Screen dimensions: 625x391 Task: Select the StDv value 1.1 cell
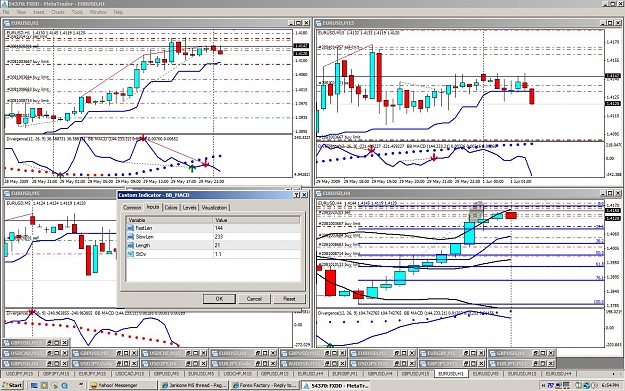256,254
